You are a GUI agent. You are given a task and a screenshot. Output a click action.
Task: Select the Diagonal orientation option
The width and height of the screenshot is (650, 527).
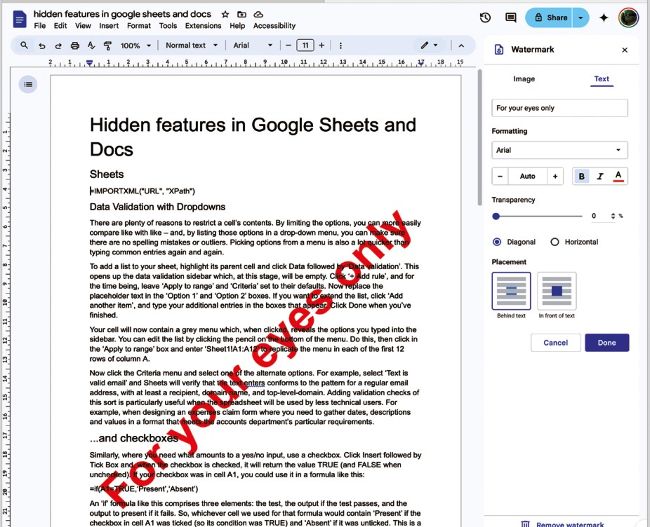click(x=497, y=241)
